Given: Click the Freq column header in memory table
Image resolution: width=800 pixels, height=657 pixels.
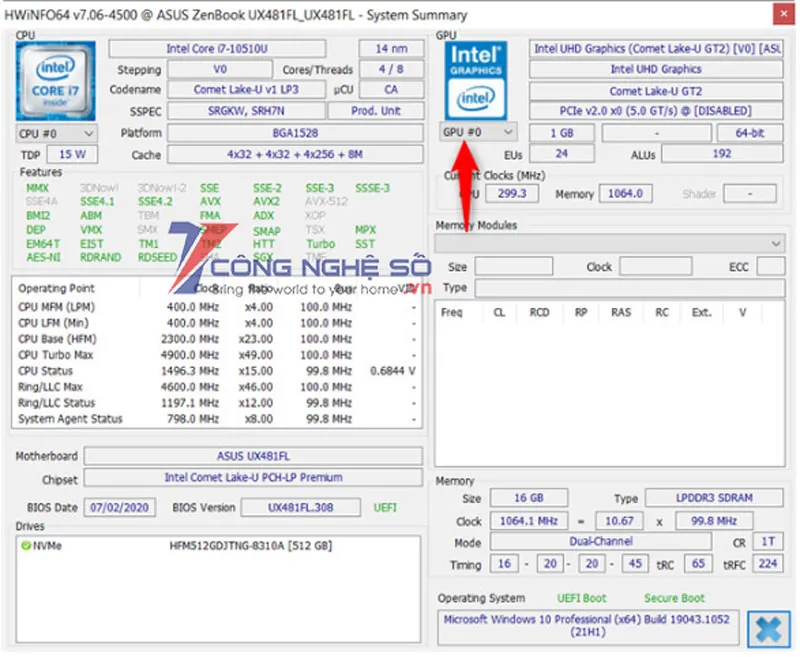Looking at the screenshot, I should tap(452, 312).
